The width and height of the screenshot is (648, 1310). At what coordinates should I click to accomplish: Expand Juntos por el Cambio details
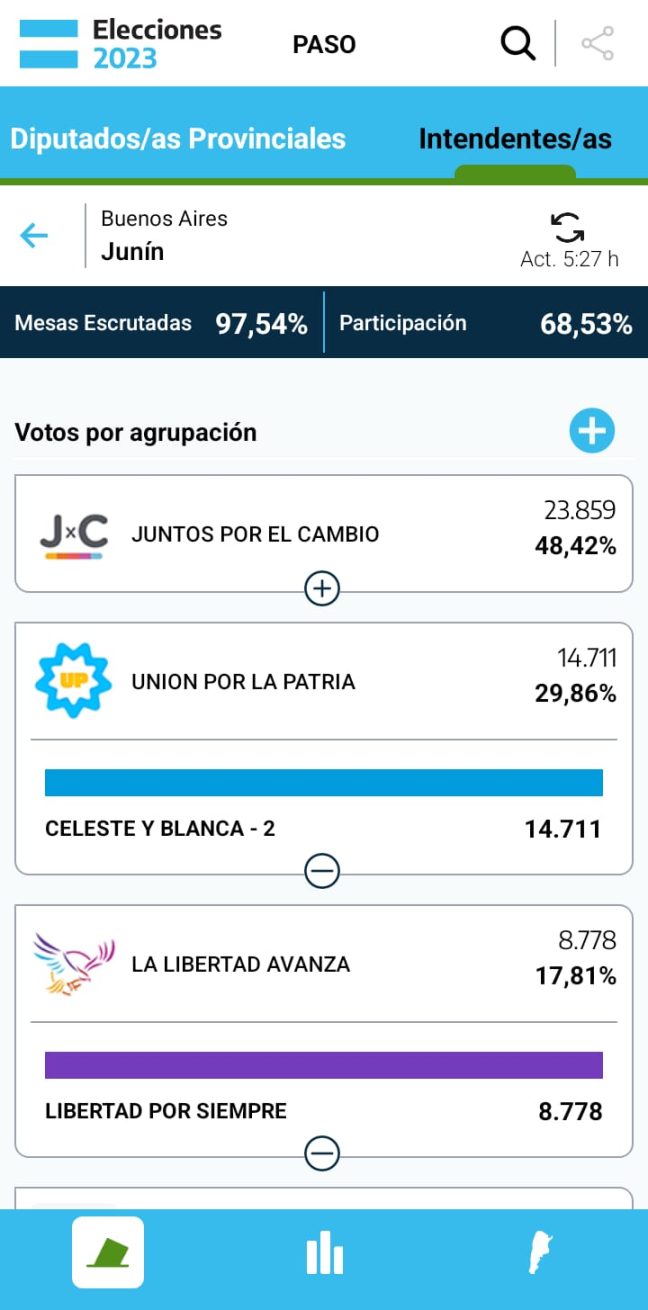pos(322,590)
